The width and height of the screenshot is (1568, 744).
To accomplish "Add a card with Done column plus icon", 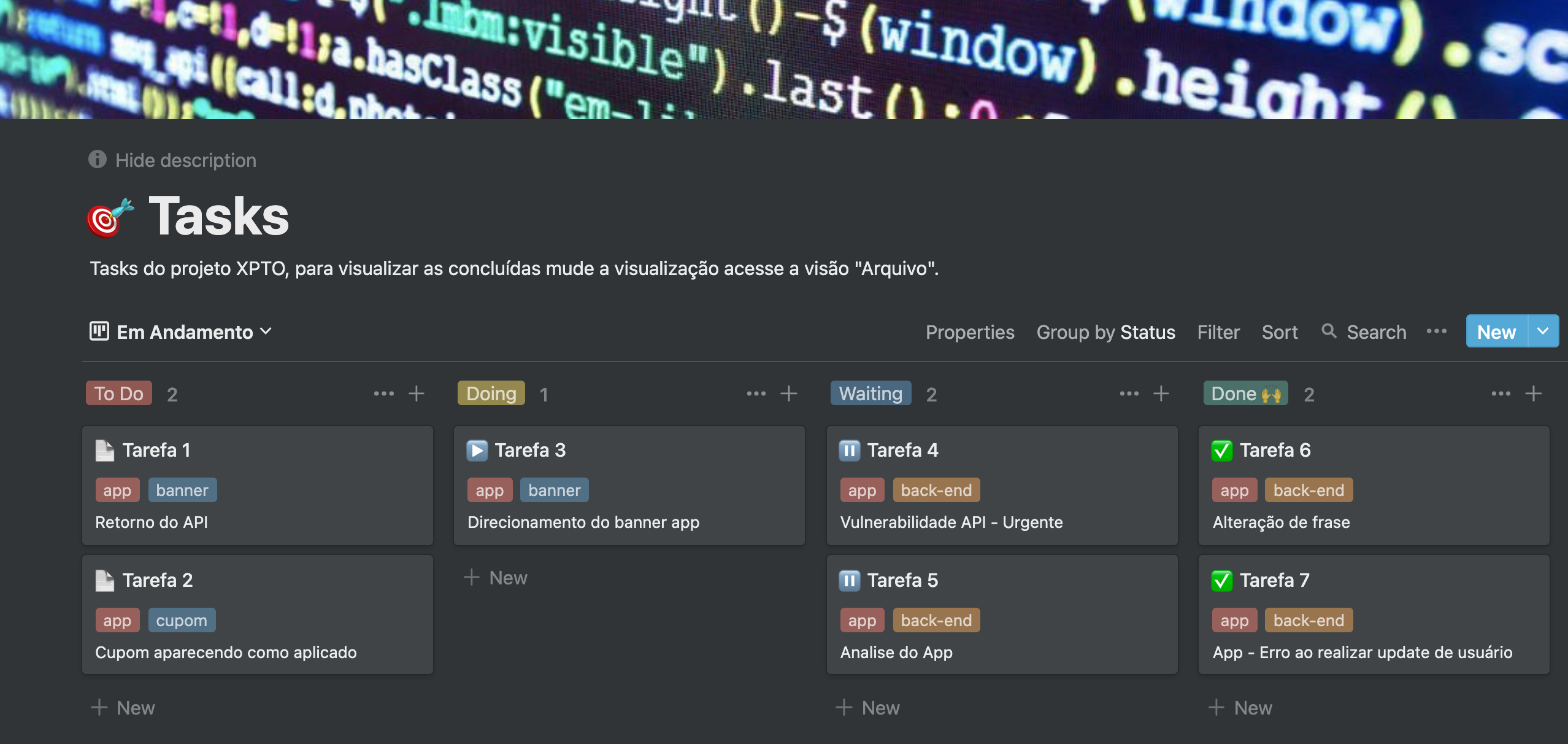I will 1534,393.
